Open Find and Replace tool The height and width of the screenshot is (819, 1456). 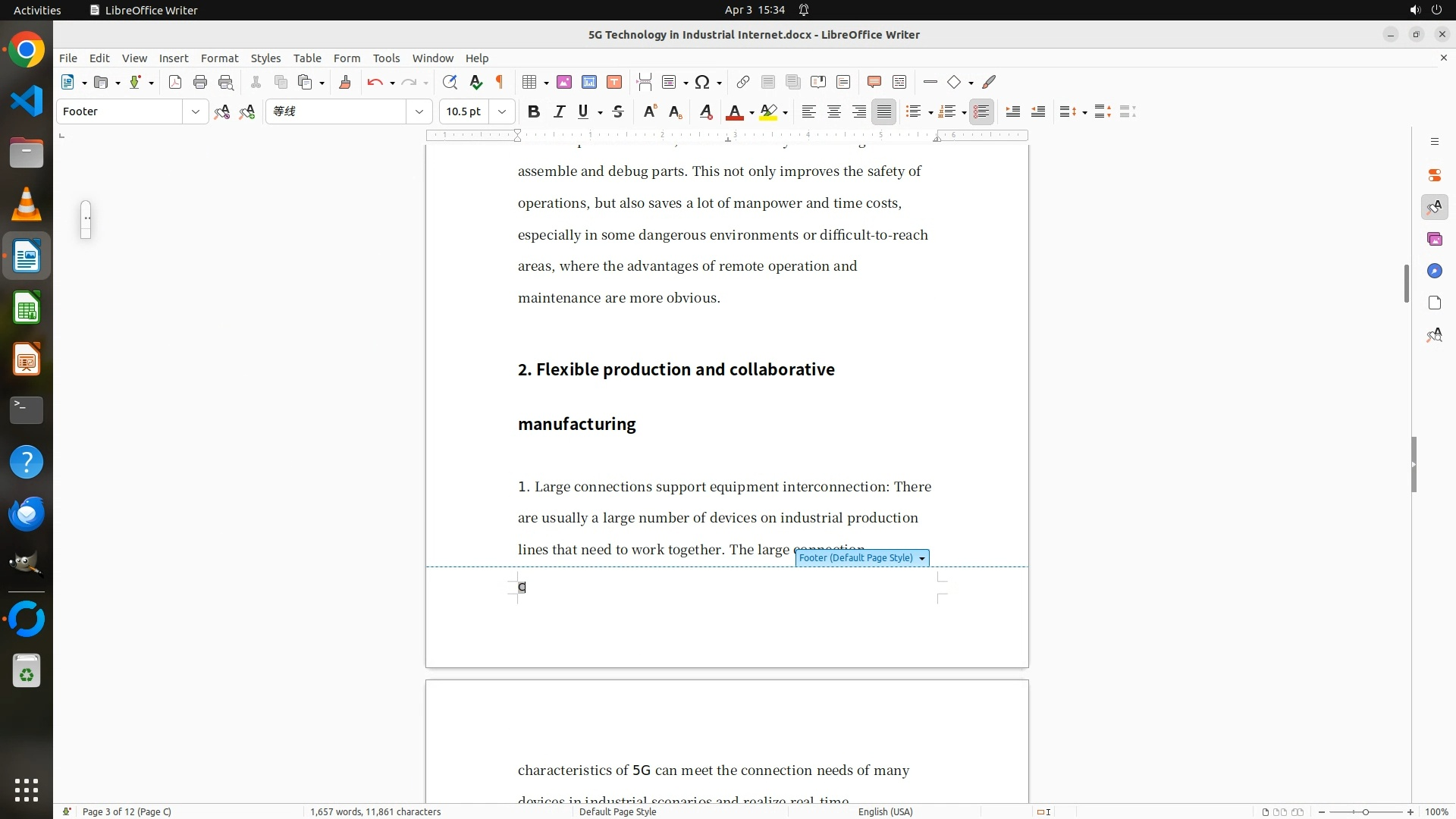coord(450,82)
